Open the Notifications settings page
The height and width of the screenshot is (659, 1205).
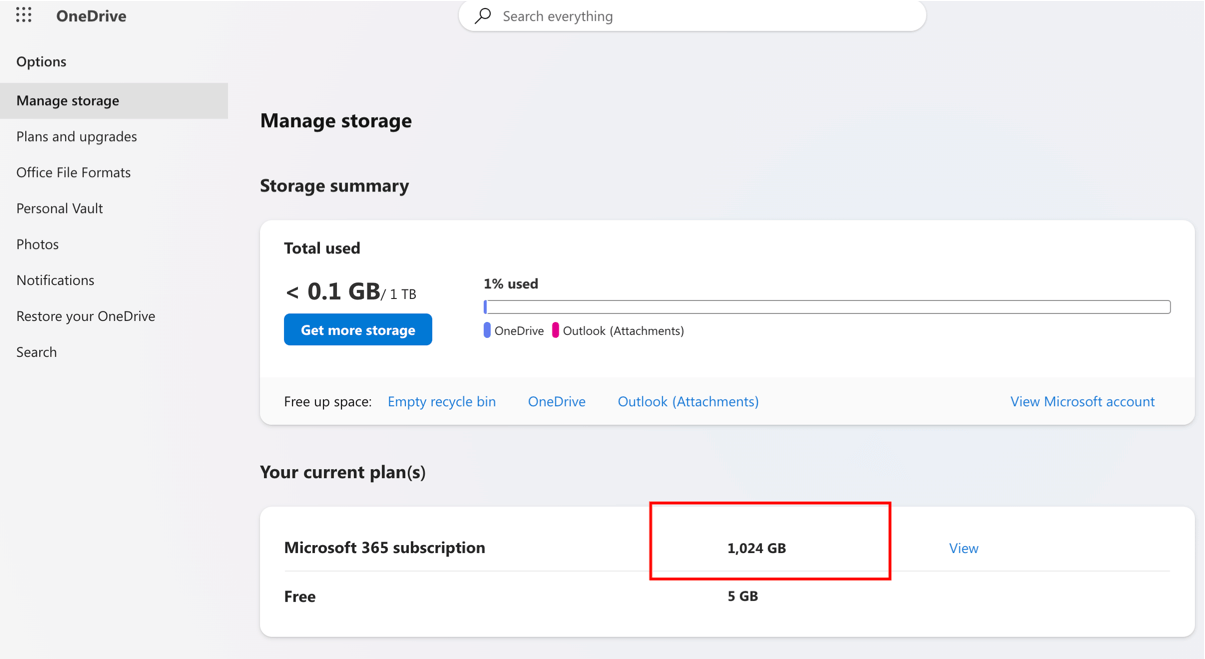coord(55,280)
